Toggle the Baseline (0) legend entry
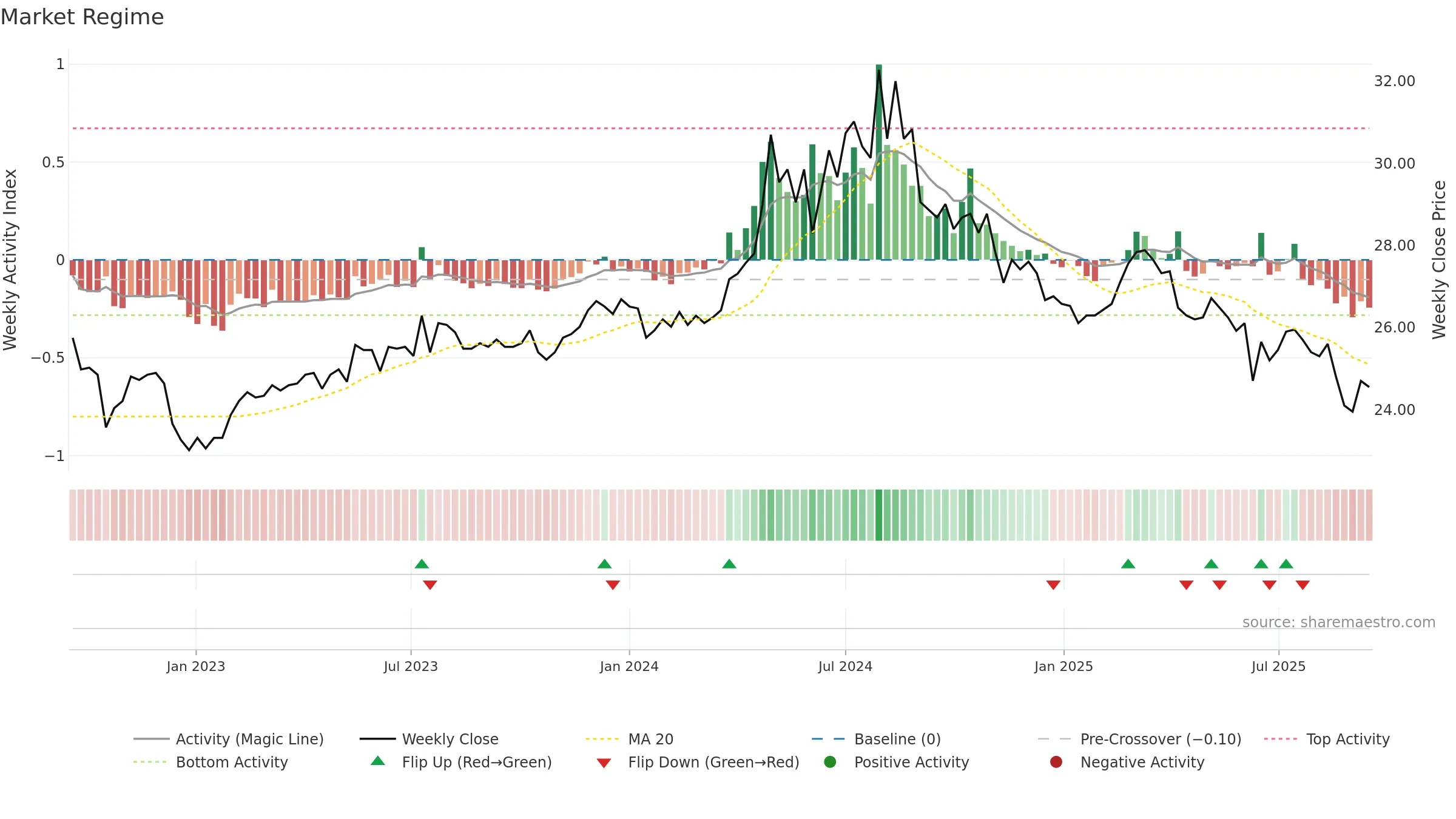The height and width of the screenshot is (819, 1456). (876, 739)
